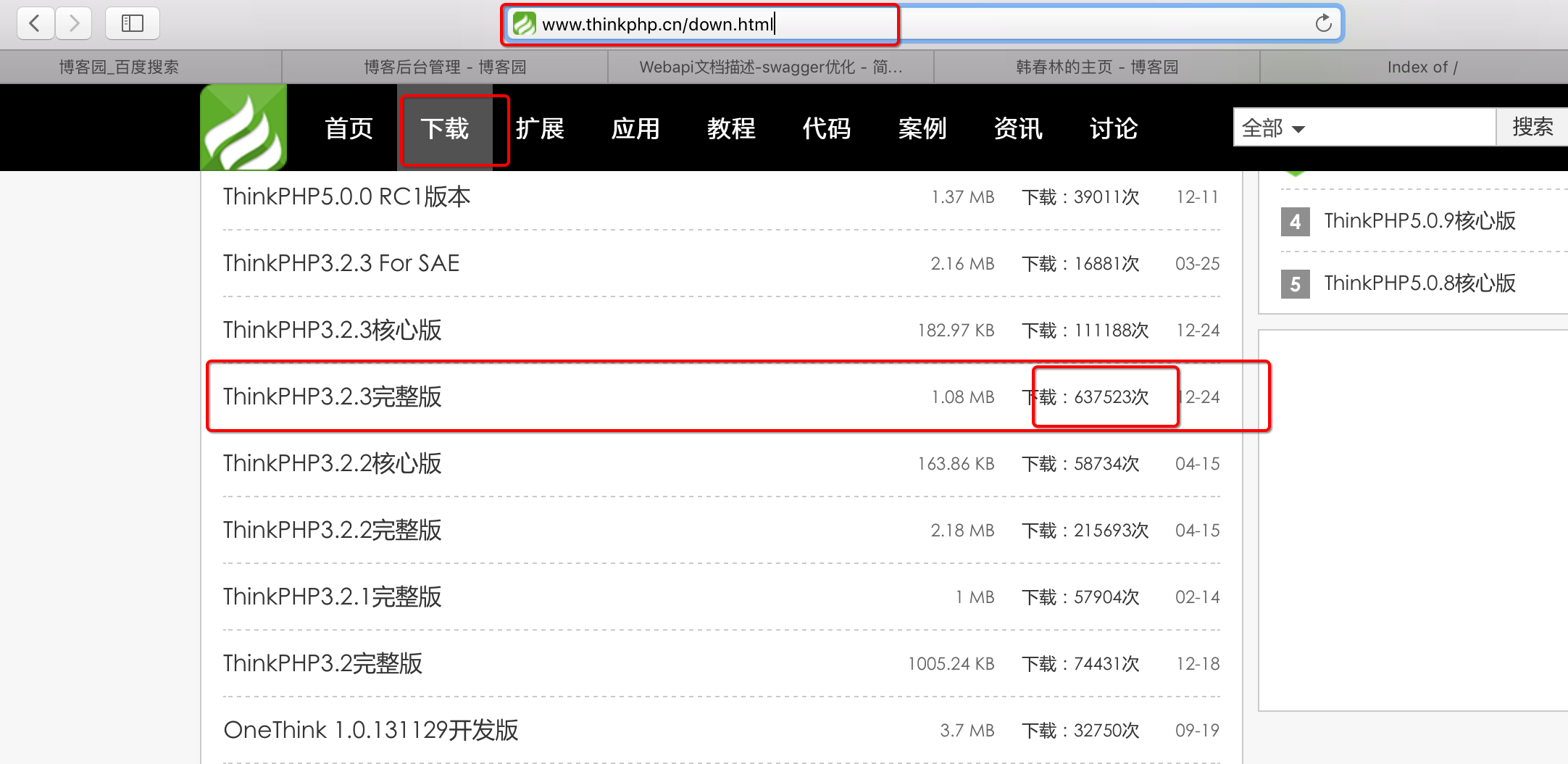Click date 03-25 in SAE row
This screenshot has height=764, width=1568.
click(1198, 263)
